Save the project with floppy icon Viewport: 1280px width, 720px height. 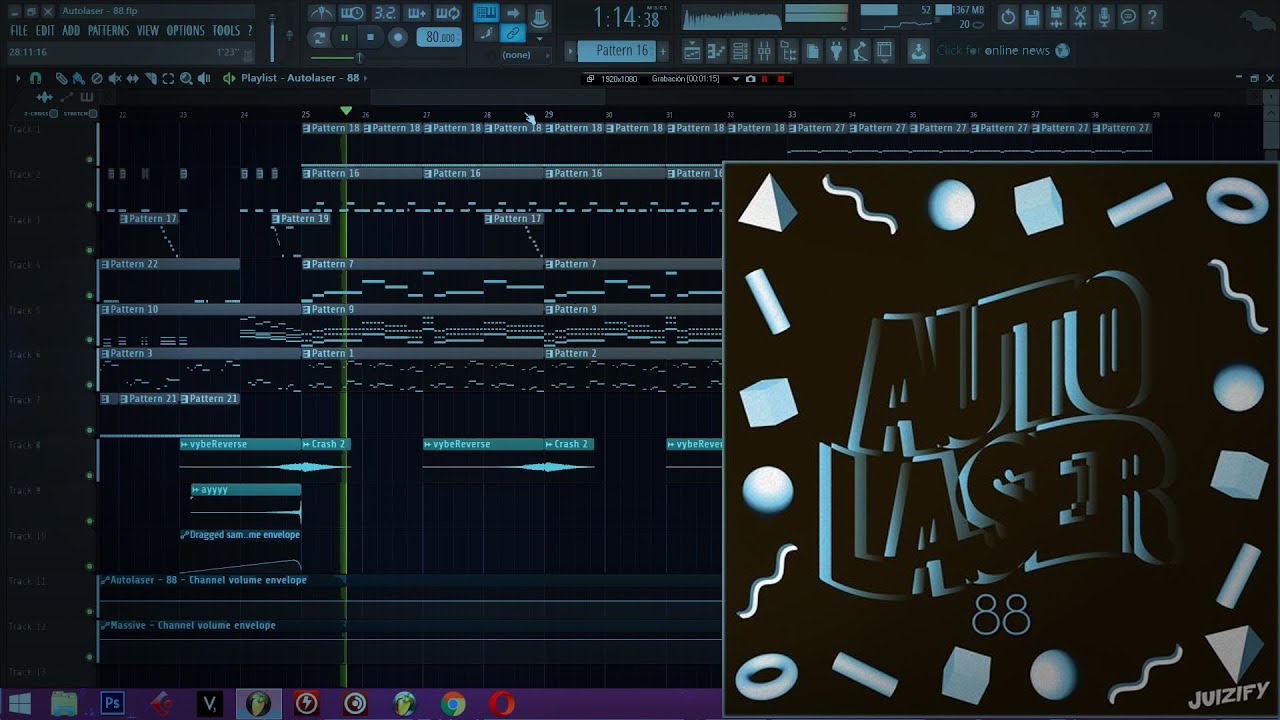pyautogui.click(x=1032, y=17)
